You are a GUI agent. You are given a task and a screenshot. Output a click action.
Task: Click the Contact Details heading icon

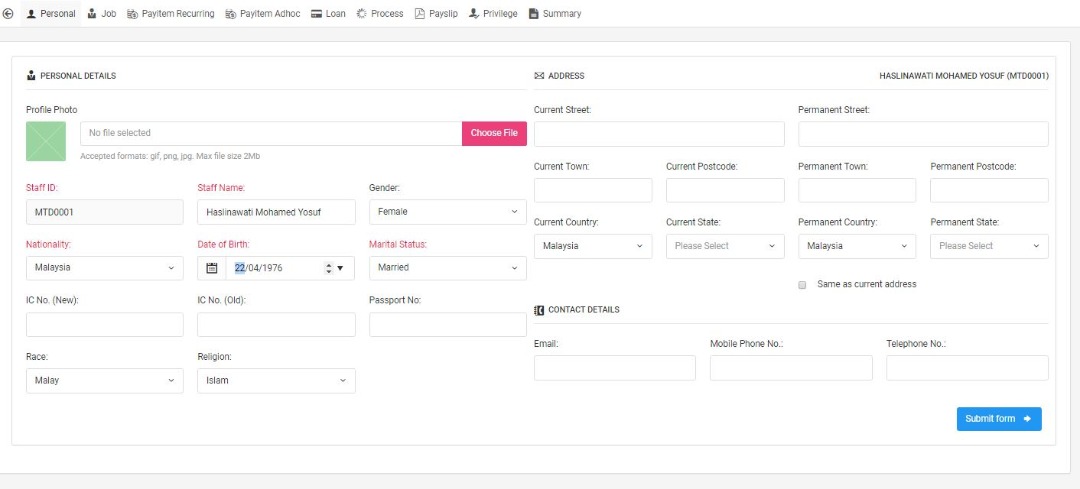pyautogui.click(x=539, y=310)
